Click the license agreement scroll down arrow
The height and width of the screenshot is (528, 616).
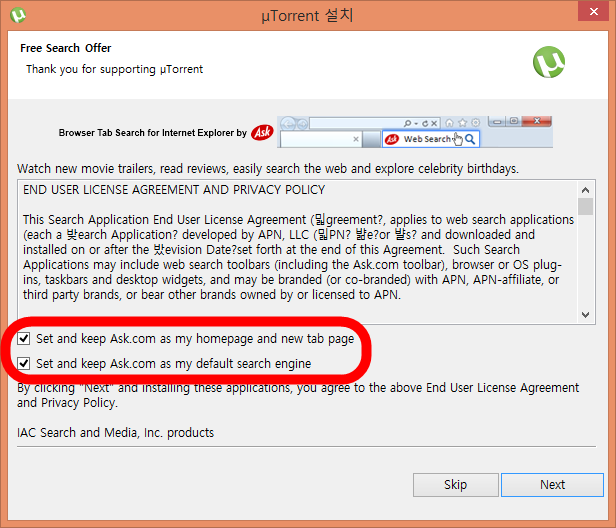pos(585,315)
